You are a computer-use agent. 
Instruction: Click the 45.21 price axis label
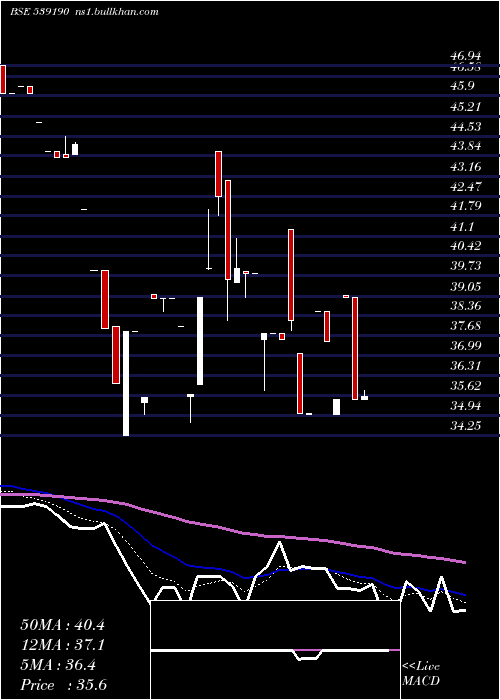(x=466, y=107)
